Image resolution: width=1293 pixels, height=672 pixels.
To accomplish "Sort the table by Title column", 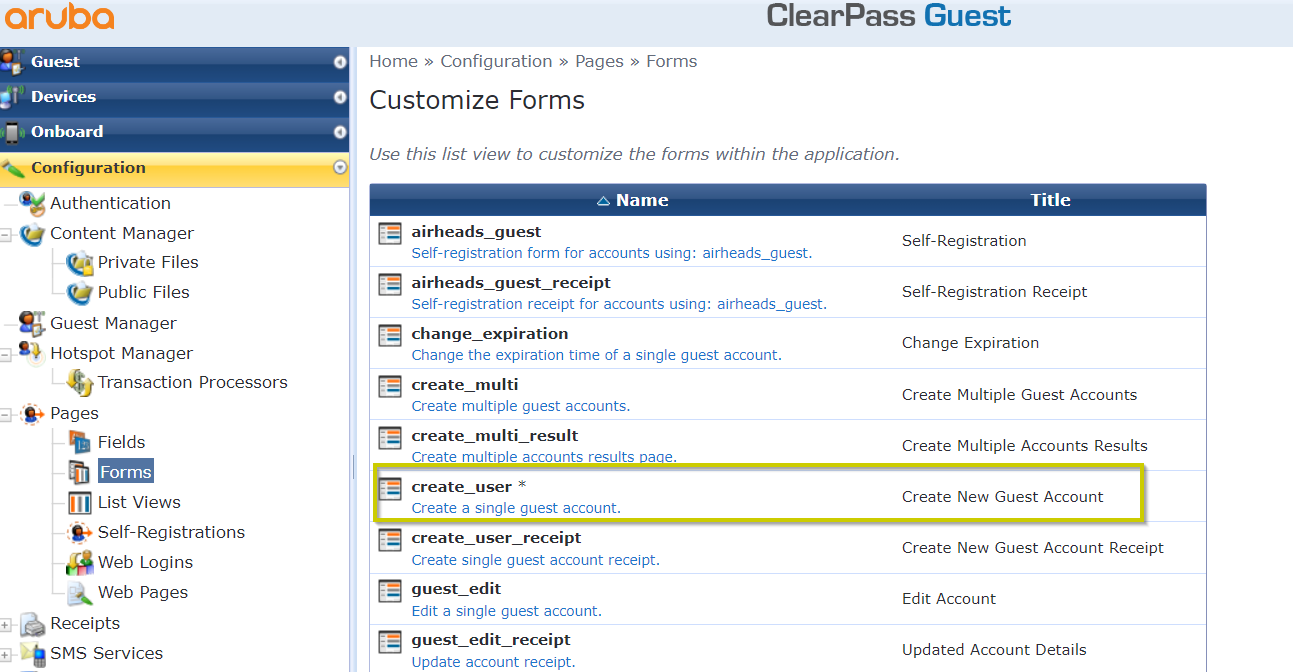I will click(x=1050, y=200).
